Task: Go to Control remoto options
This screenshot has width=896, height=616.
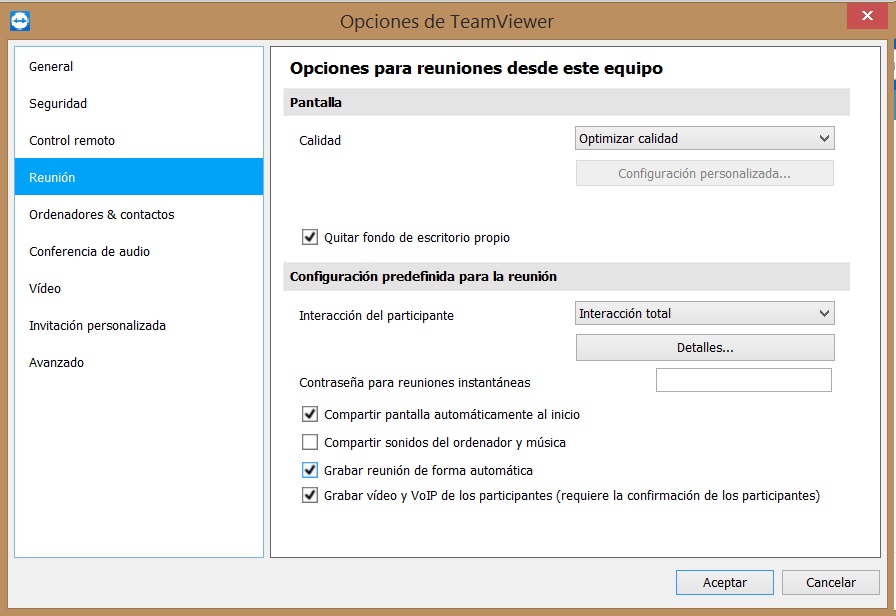Action: coord(72,141)
